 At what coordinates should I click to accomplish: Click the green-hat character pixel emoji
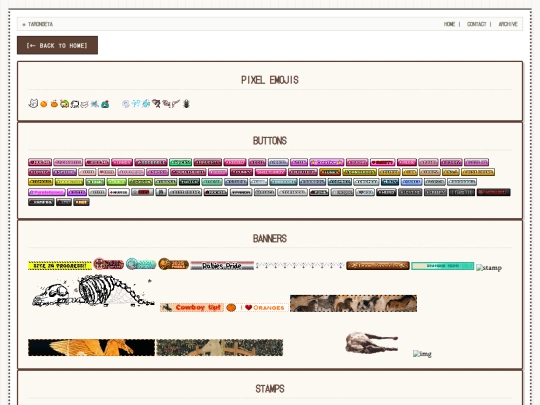point(64,104)
